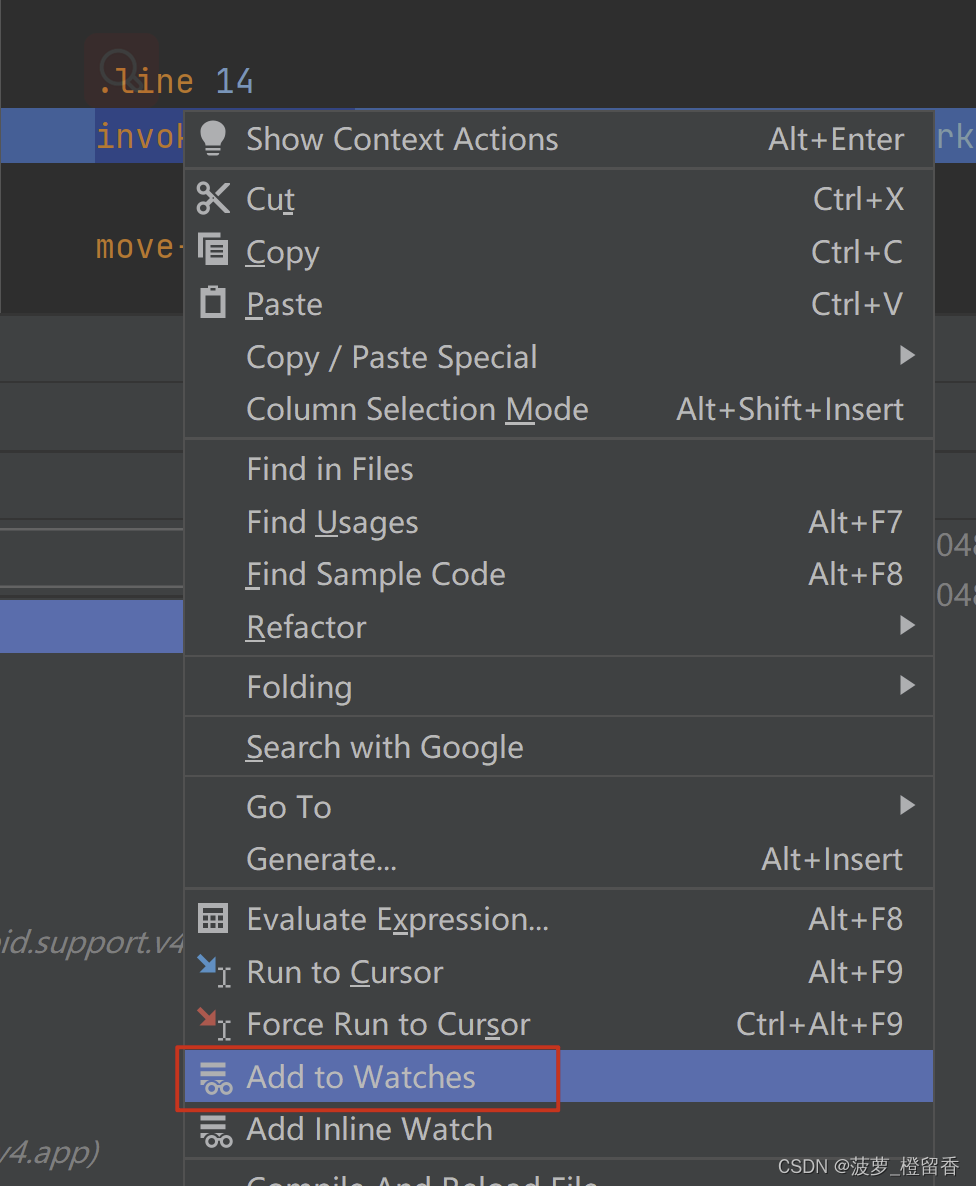Screen dimensions: 976x1186
Task: Click the scissors Cut icon
Action: 213,199
